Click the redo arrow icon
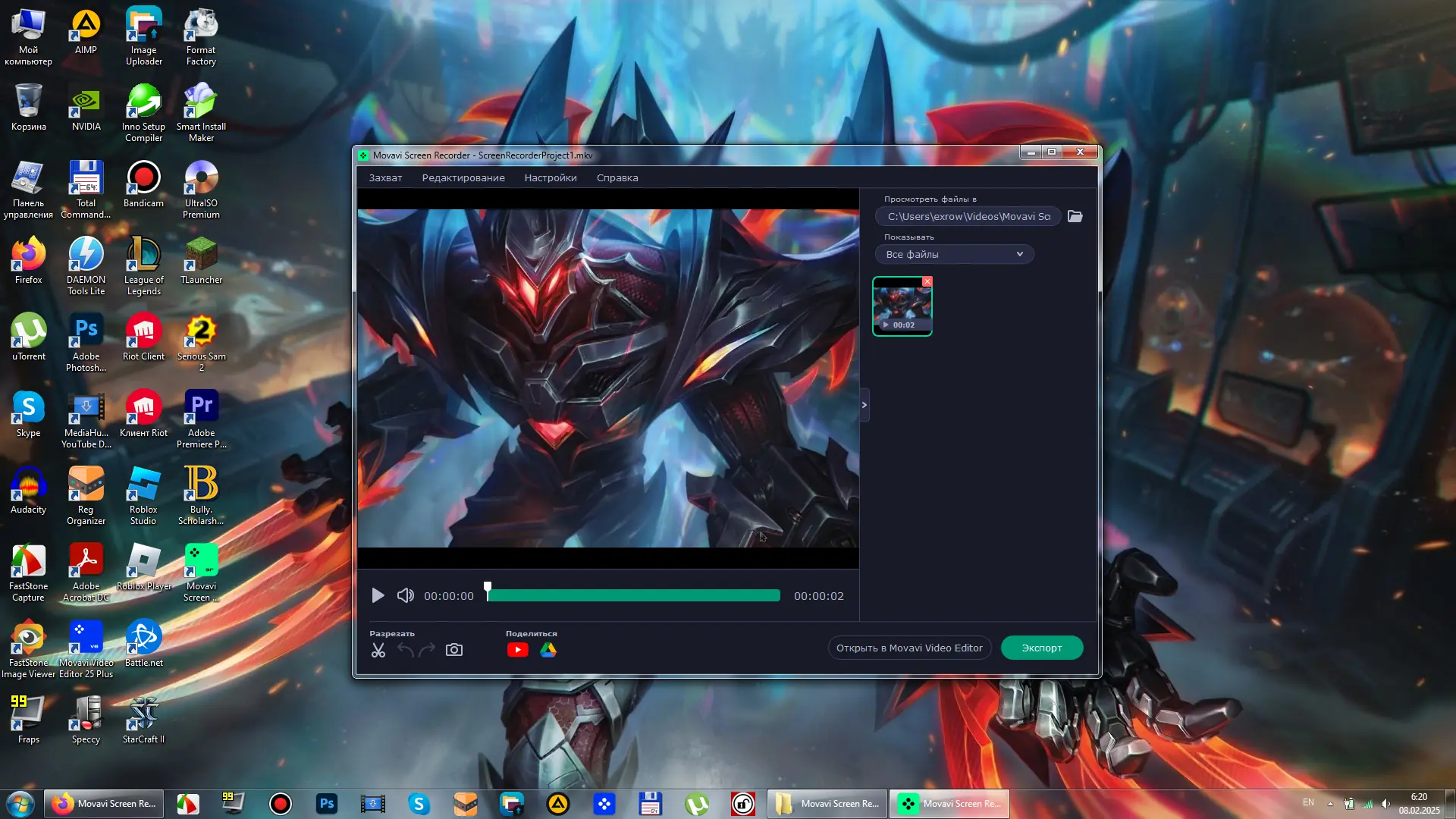 pos(427,650)
